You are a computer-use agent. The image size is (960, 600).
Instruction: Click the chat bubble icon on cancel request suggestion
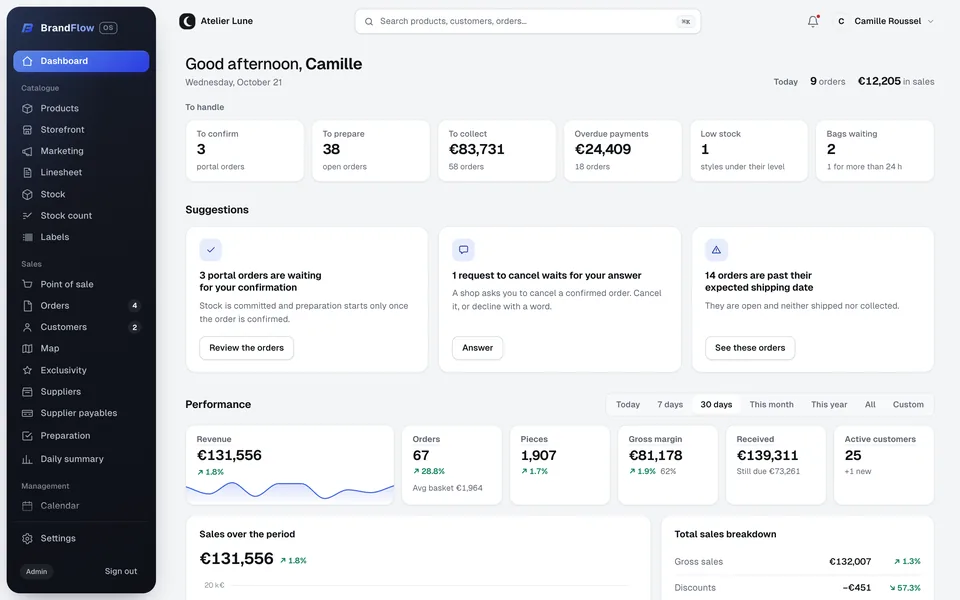click(463, 250)
